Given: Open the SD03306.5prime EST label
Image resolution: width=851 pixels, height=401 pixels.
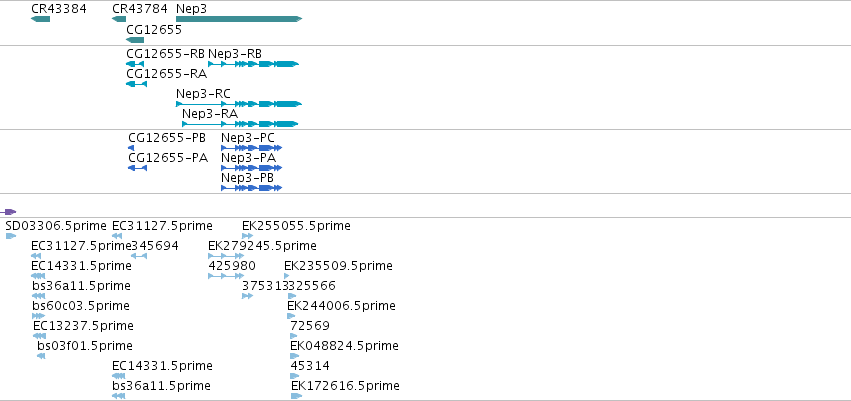Looking at the screenshot, I should pos(56,226).
